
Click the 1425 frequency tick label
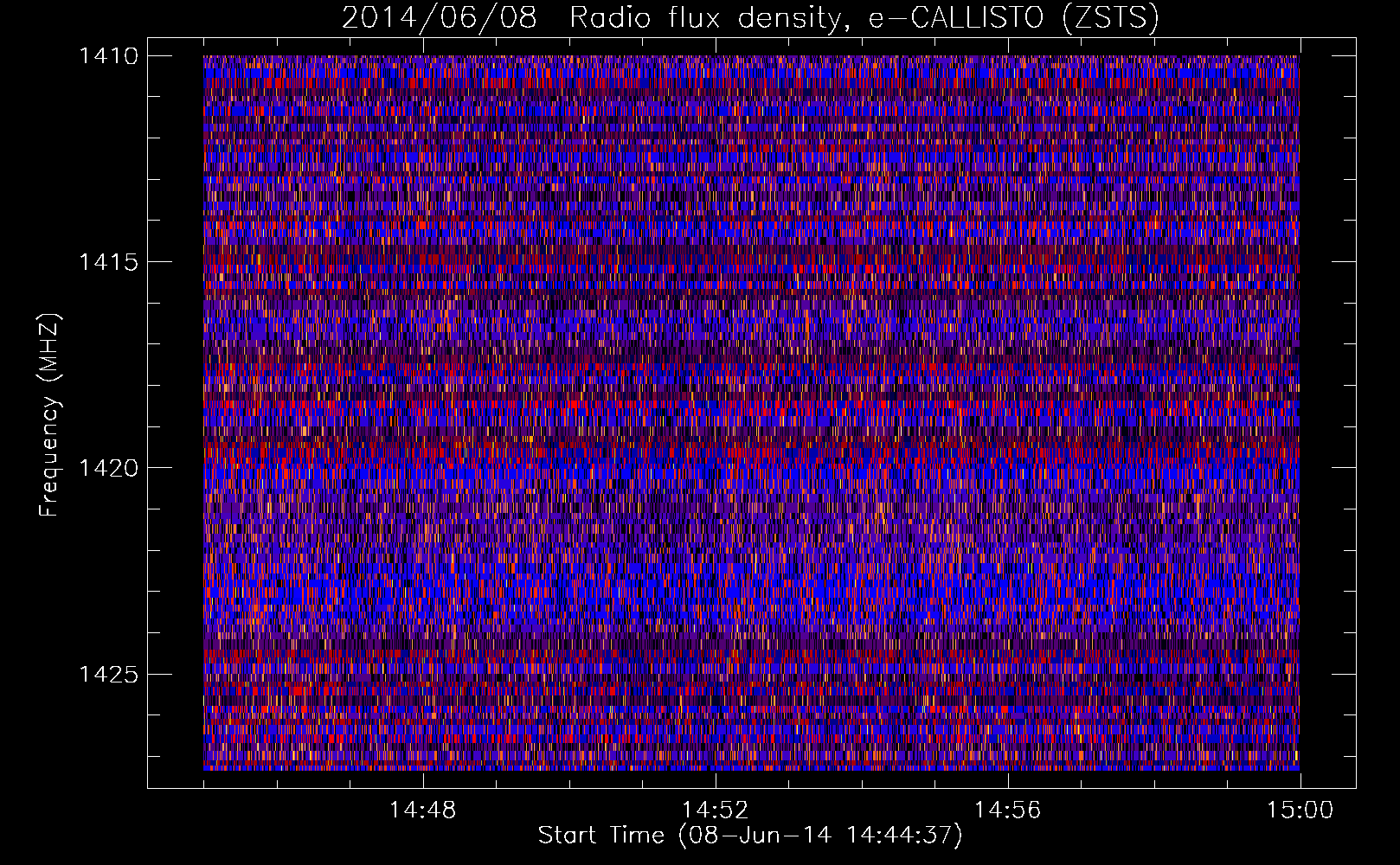click(x=108, y=674)
